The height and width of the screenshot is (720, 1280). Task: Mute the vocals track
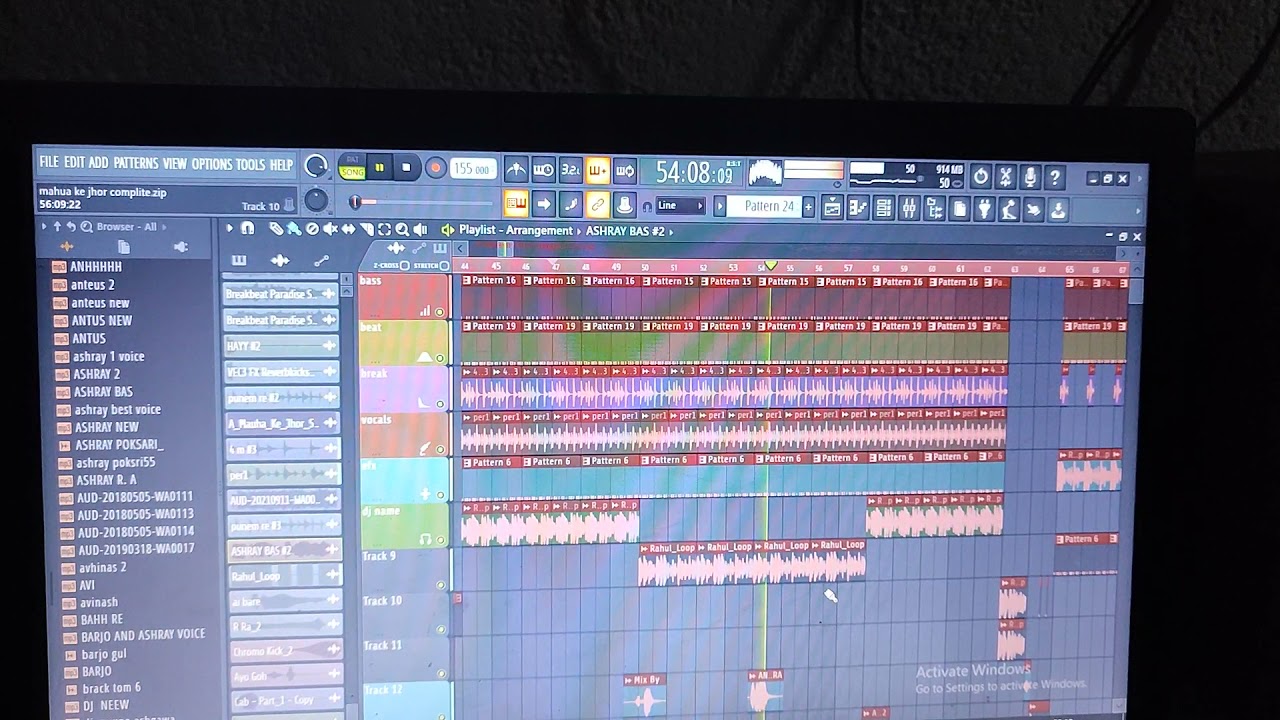tap(441, 449)
